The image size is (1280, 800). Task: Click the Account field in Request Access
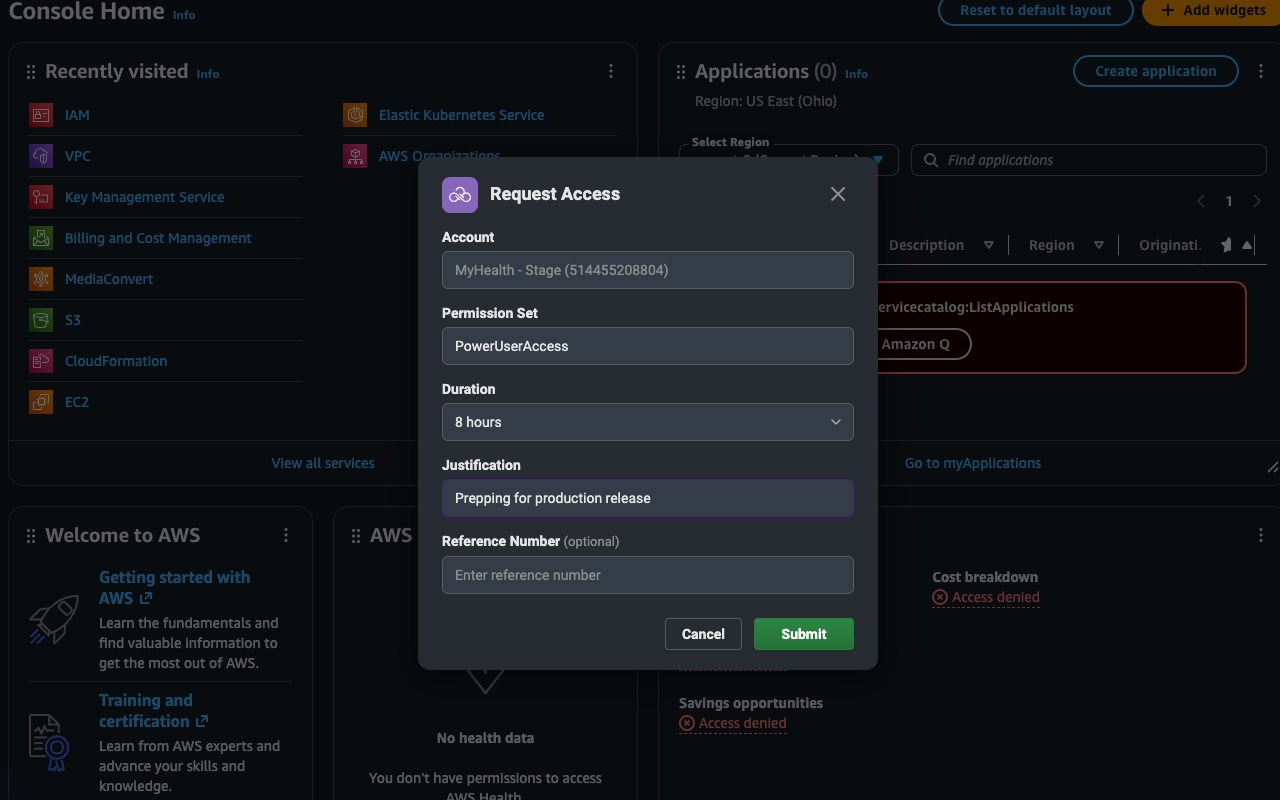coord(648,270)
